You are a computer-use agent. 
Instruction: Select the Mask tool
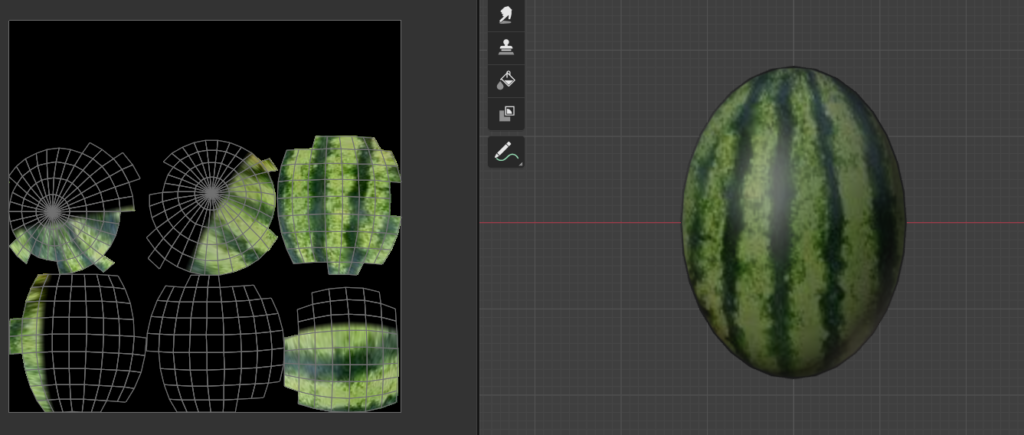click(x=506, y=114)
